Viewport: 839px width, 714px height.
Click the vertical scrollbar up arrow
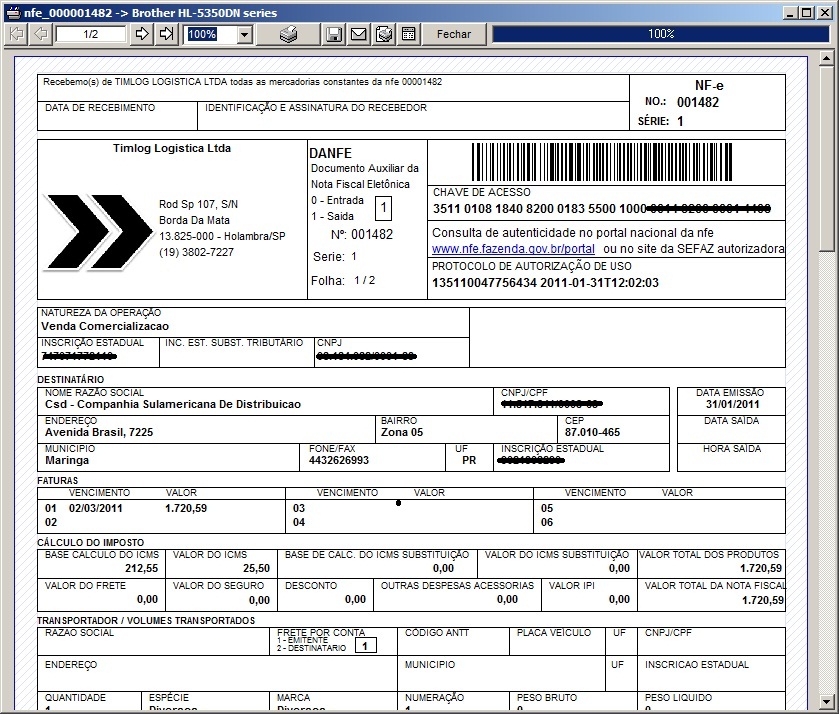point(826,58)
